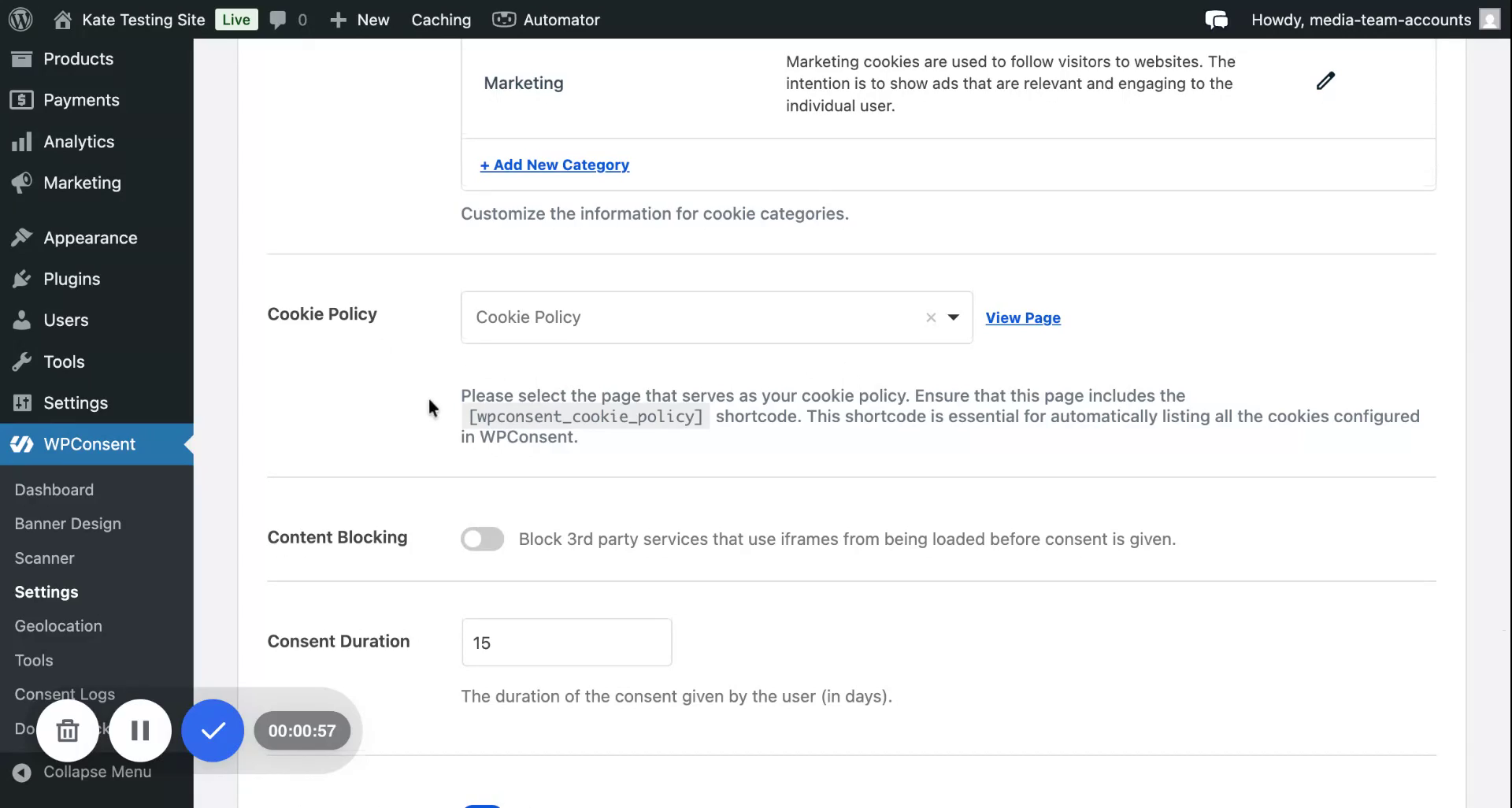Click the user avatar next to Howdy
The height and width of the screenshot is (808, 1512).
click(1489, 20)
